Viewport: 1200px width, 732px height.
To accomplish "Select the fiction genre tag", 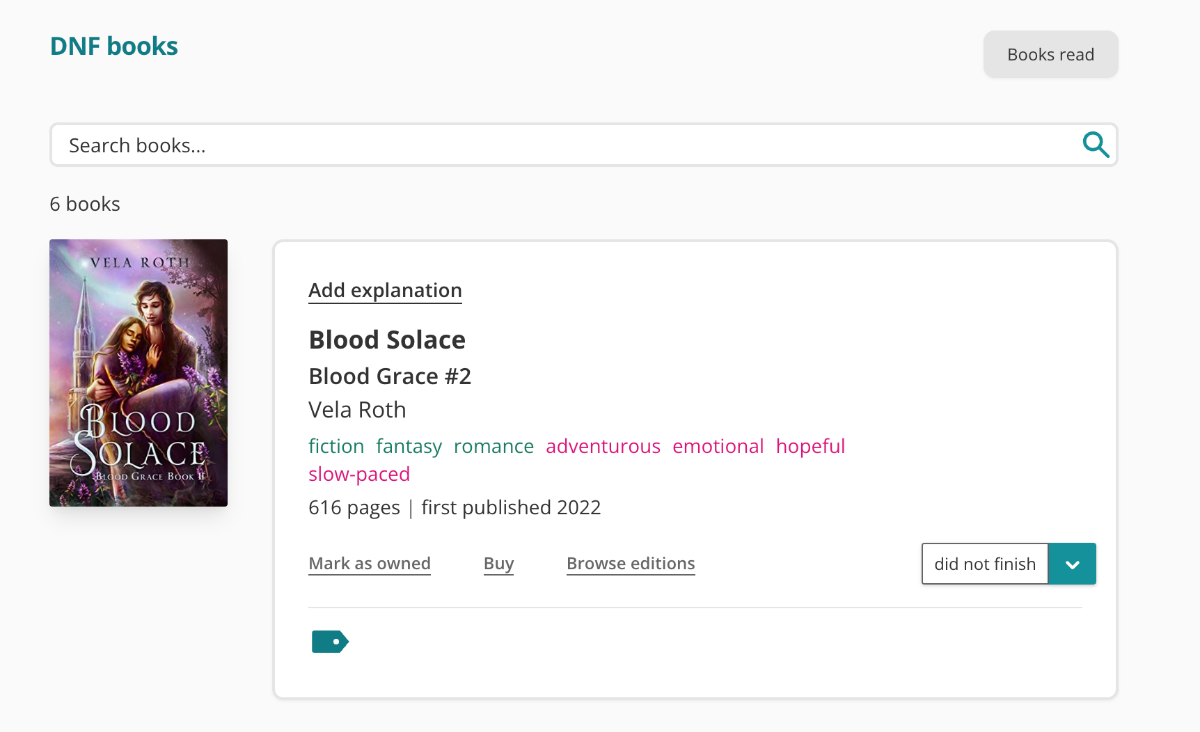I will coord(336,446).
